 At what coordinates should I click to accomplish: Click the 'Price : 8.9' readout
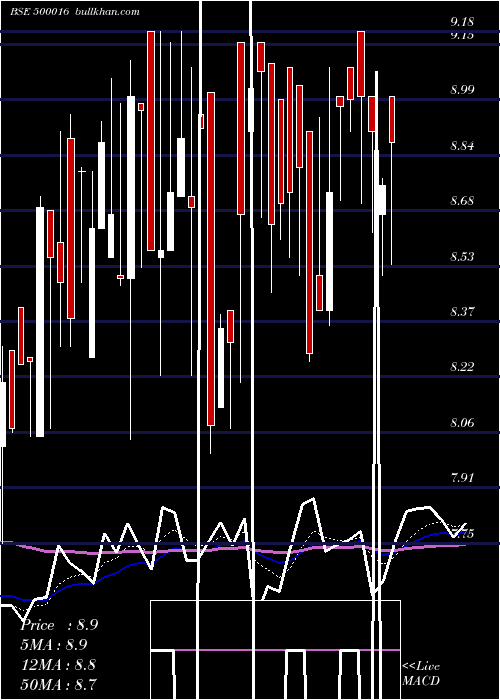point(59,625)
